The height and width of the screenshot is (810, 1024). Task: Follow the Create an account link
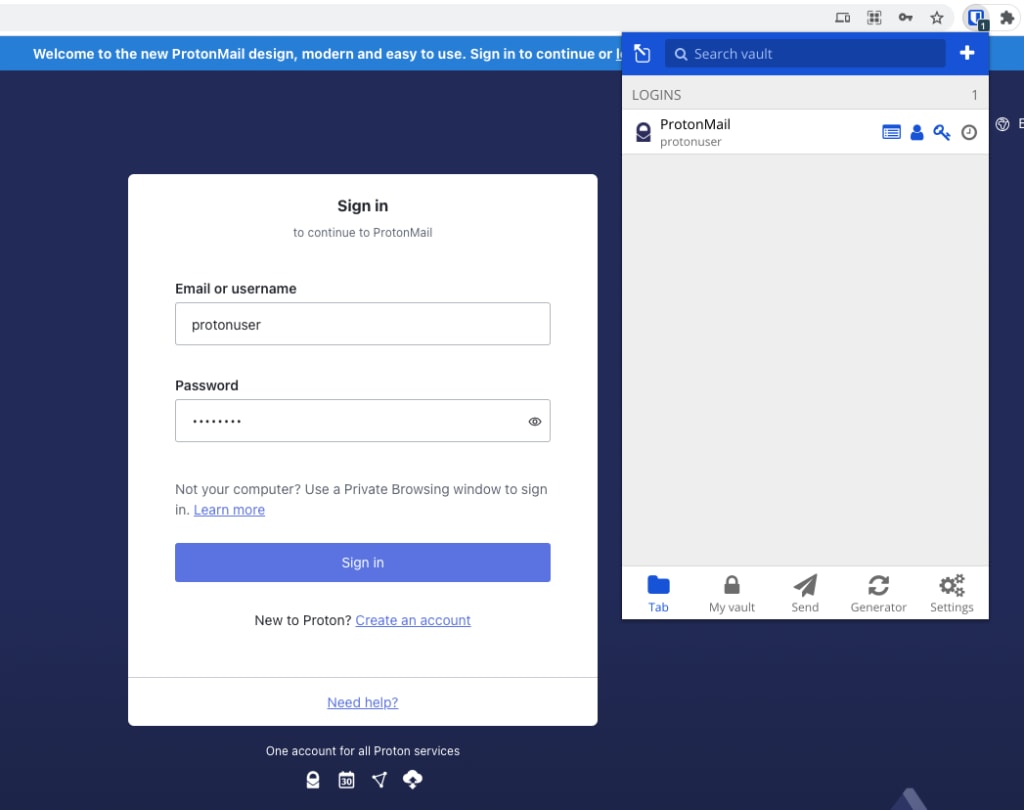[x=413, y=621]
